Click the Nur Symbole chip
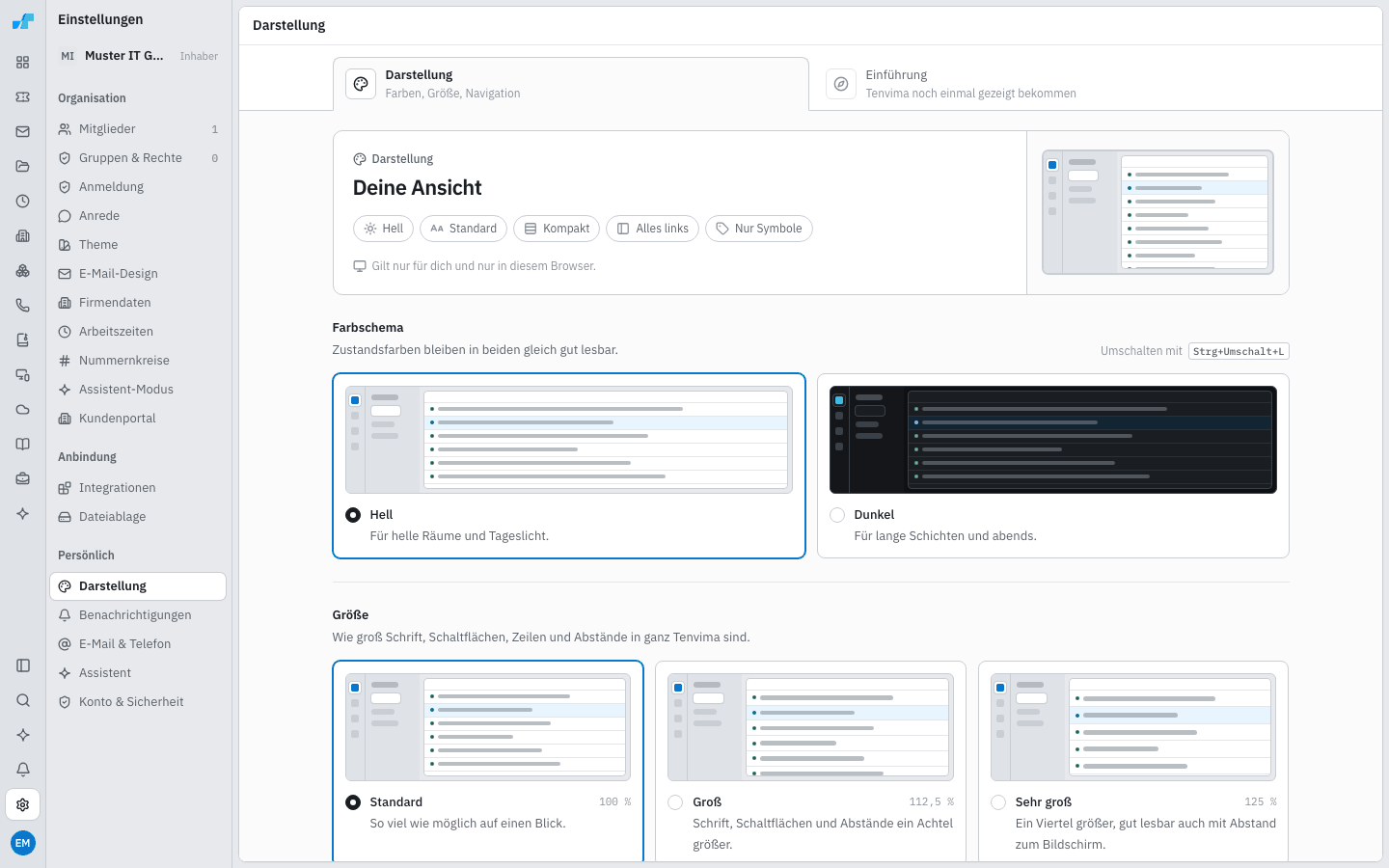Image resolution: width=1389 pixels, height=868 pixels. 759,229
